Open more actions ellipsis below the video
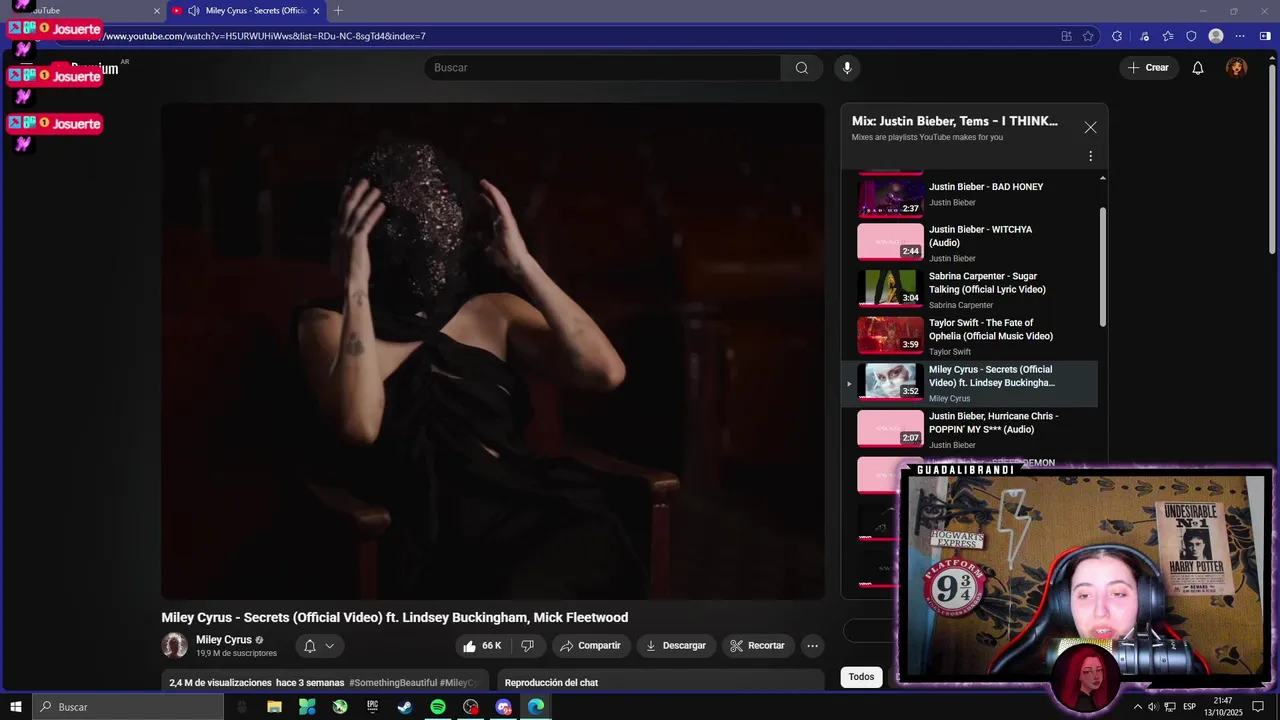Viewport: 1280px width, 720px height. [x=813, y=646]
